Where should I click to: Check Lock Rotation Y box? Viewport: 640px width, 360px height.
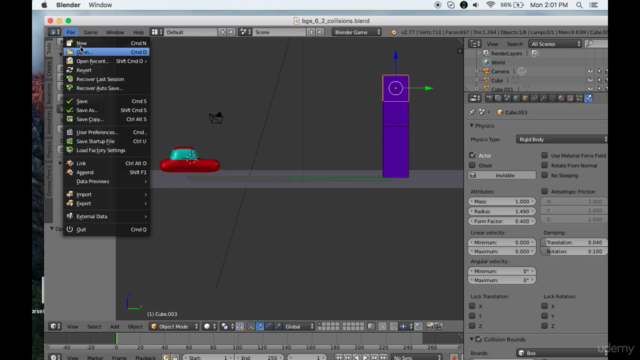pos(544,316)
